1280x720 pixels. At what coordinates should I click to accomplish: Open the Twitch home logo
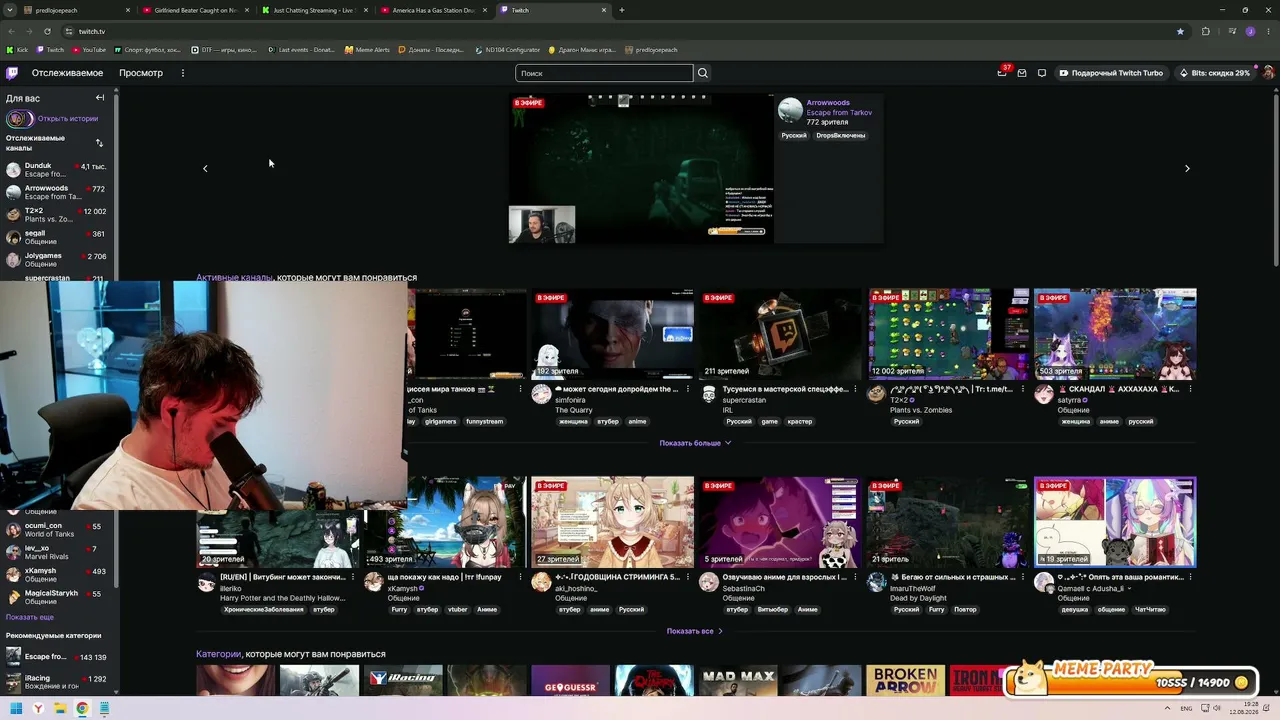pyautogui.click(x=12, y=73)
